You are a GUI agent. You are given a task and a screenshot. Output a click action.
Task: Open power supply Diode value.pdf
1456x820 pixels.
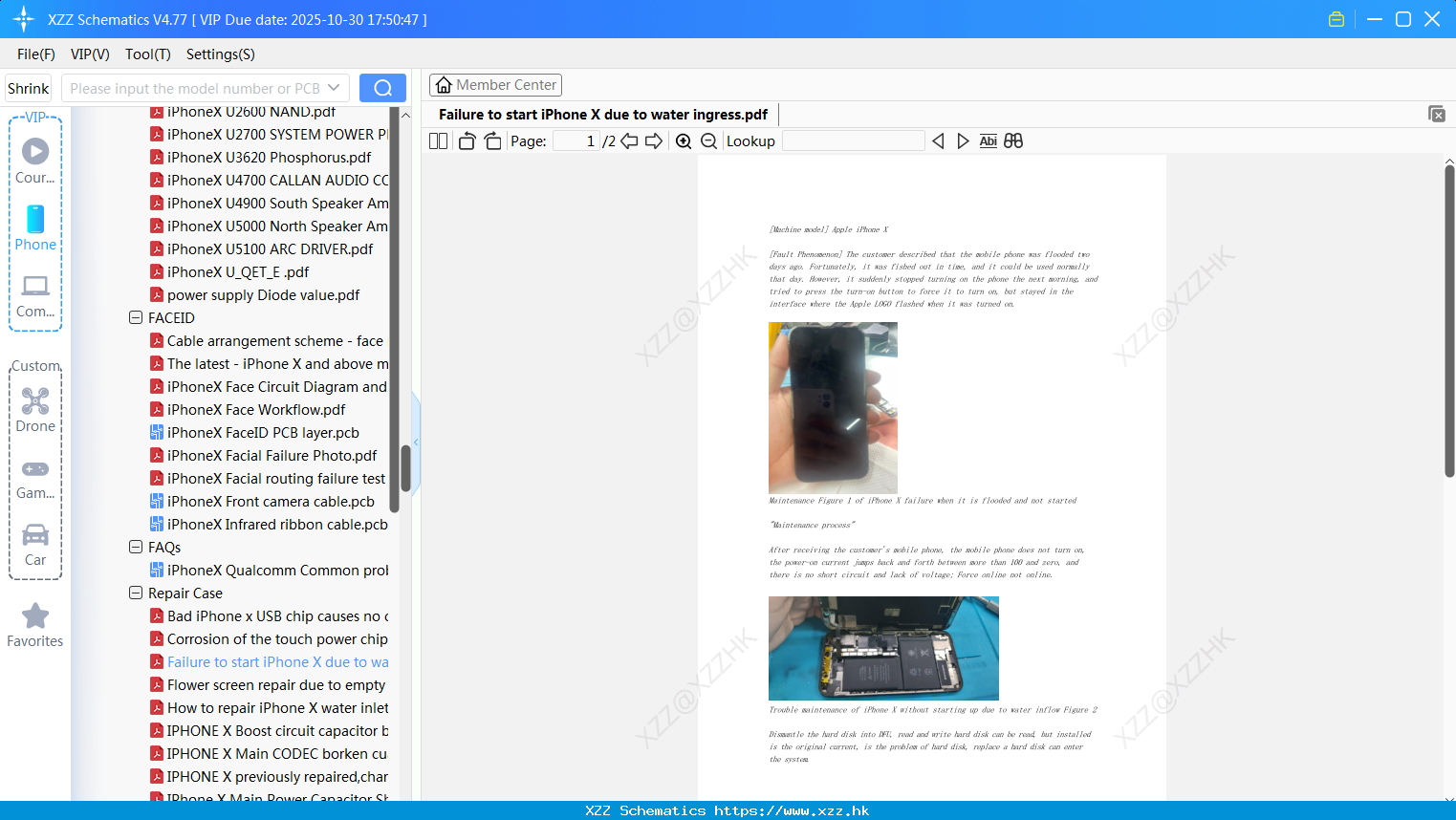263,294
